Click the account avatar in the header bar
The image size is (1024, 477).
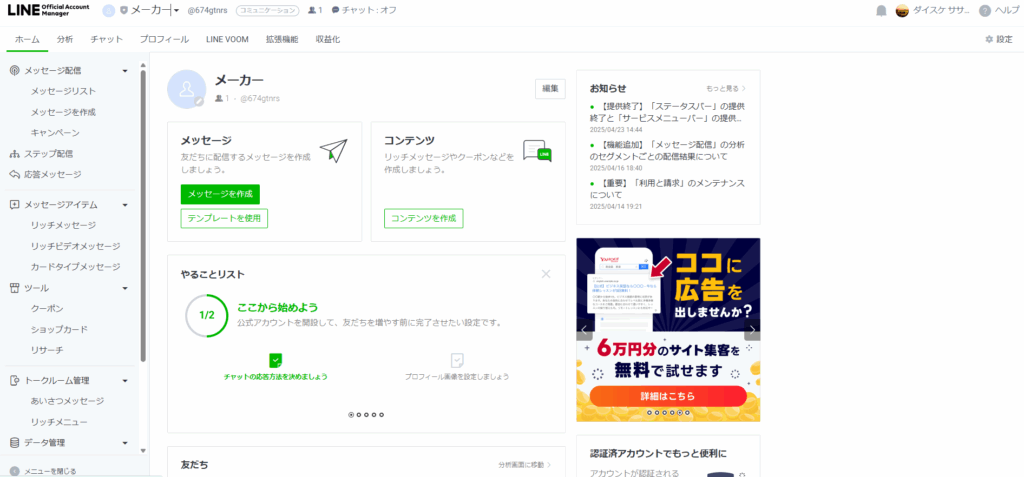tap(109, 10)
